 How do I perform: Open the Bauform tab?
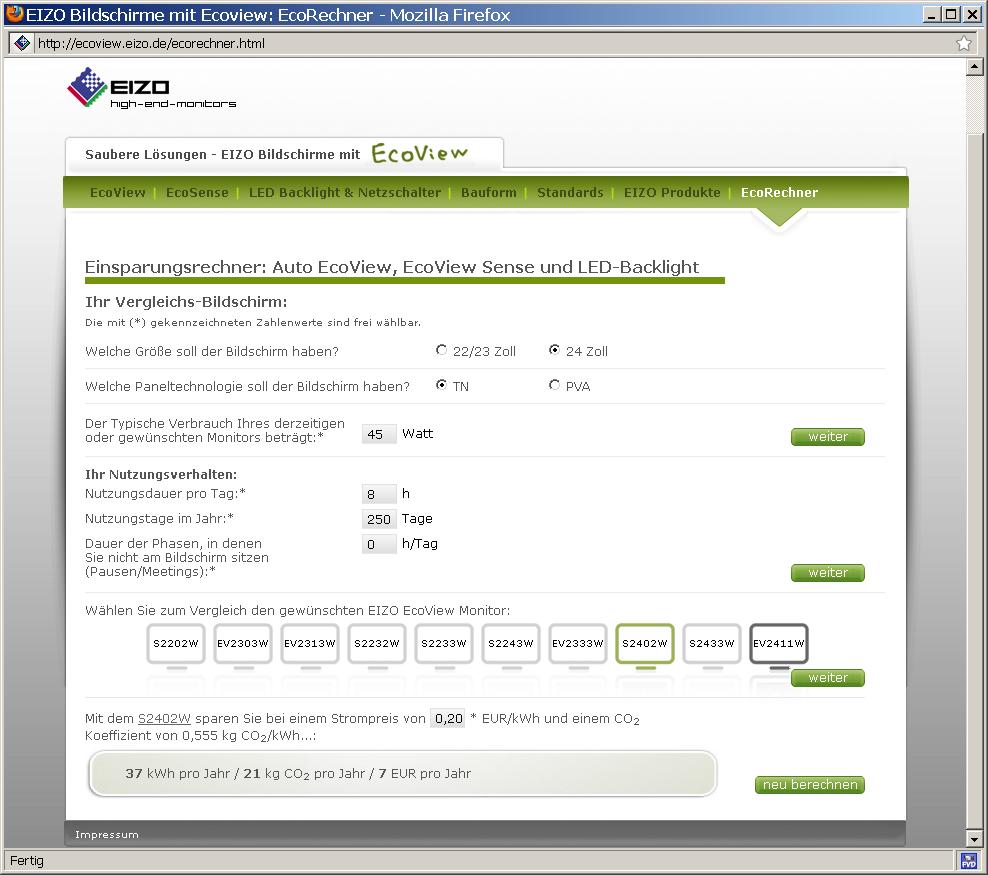pos(488,193)
